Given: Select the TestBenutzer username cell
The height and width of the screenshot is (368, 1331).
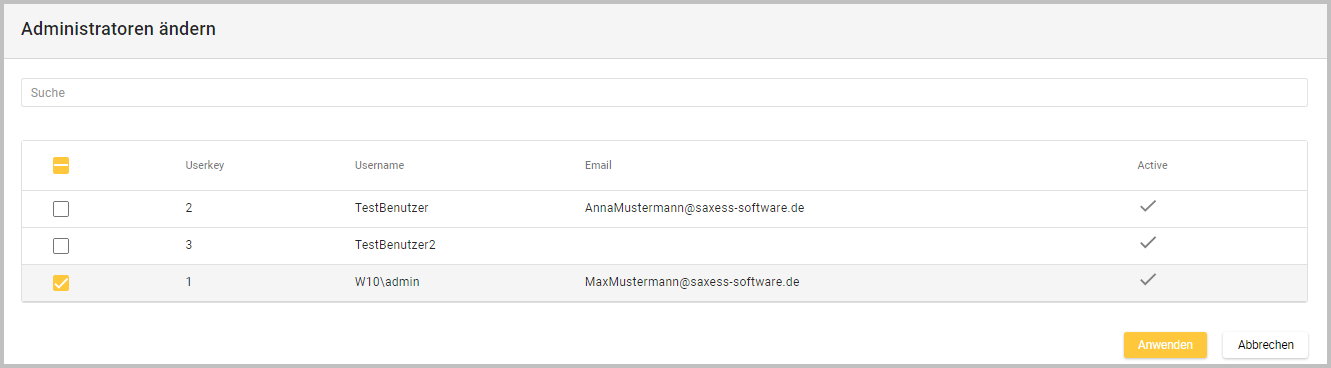Looking at the screenshot, I should [x=392, y=208].
